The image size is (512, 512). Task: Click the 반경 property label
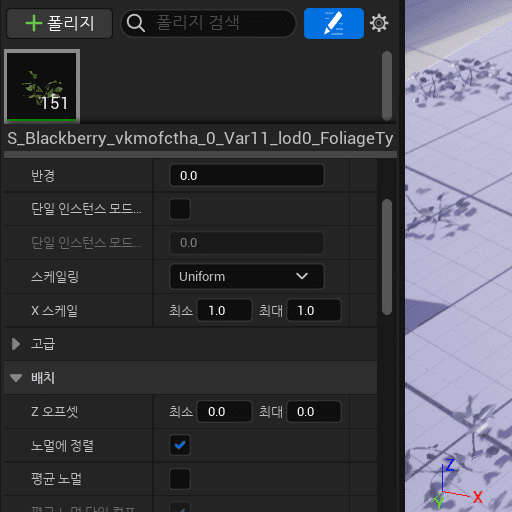pos(43,176)
